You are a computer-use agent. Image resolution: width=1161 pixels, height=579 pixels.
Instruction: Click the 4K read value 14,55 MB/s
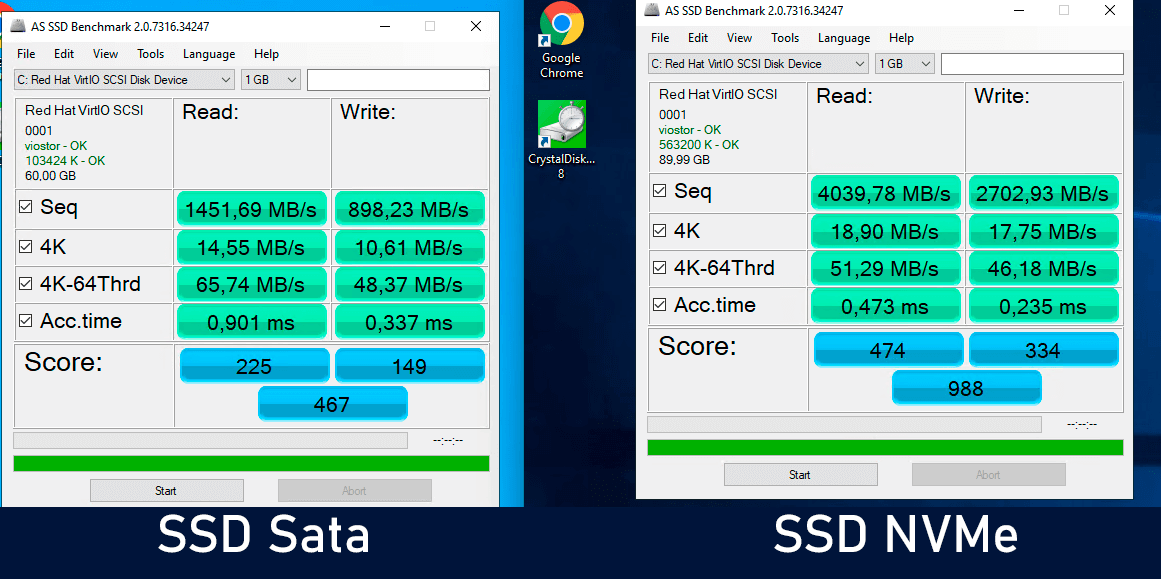(x=252, y=247)
